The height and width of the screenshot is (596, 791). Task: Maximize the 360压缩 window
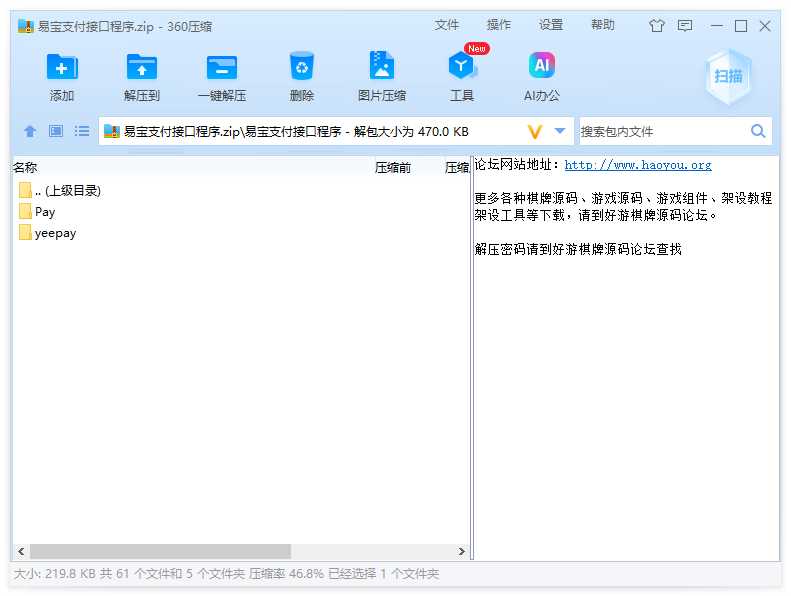pyautogui.click(x=741, y=26)
